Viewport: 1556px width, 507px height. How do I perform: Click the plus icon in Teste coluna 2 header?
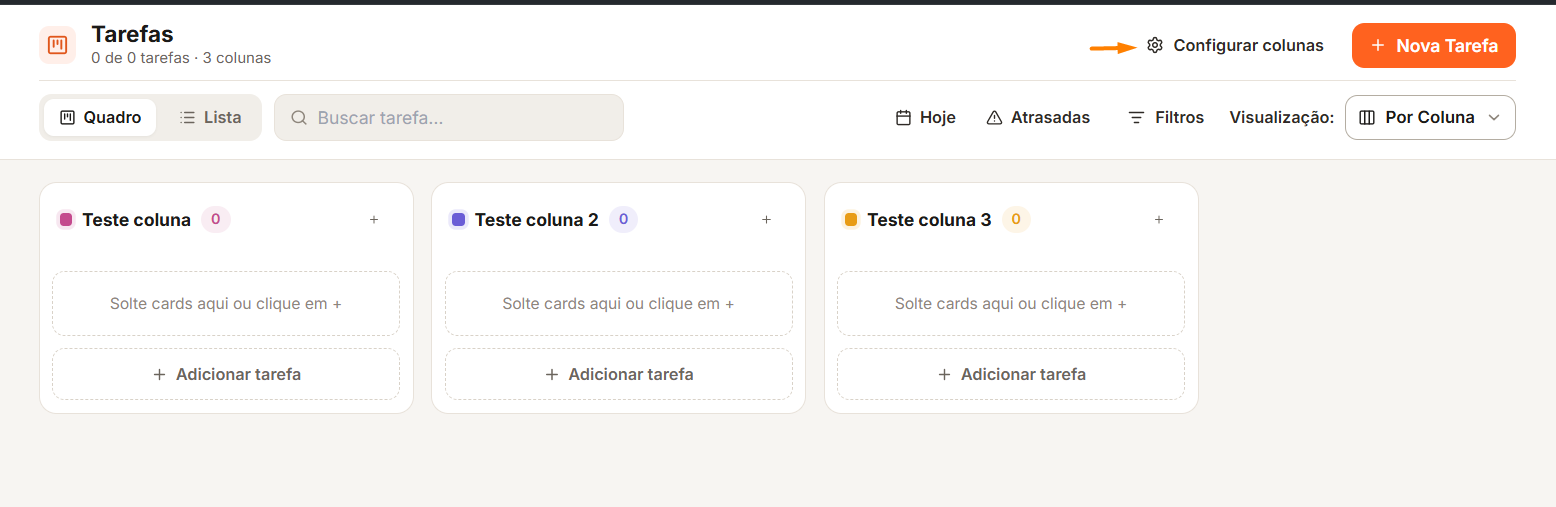767,220
